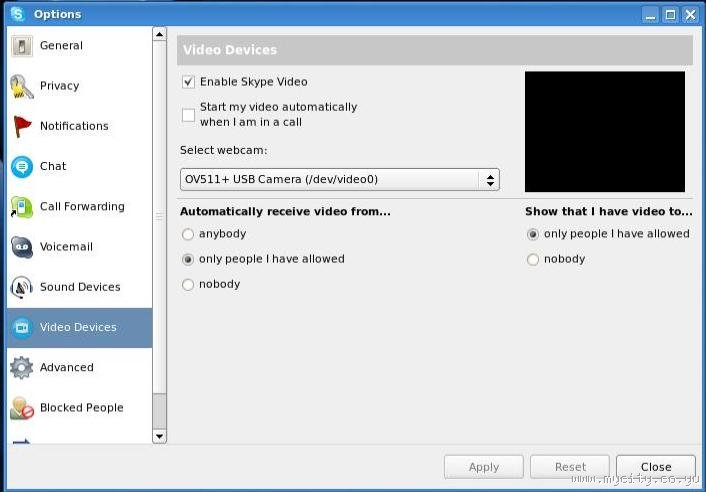706x492 pixels.
Task: Open the Call Forwarding phone icon
Action: click(x=21, y=207)
